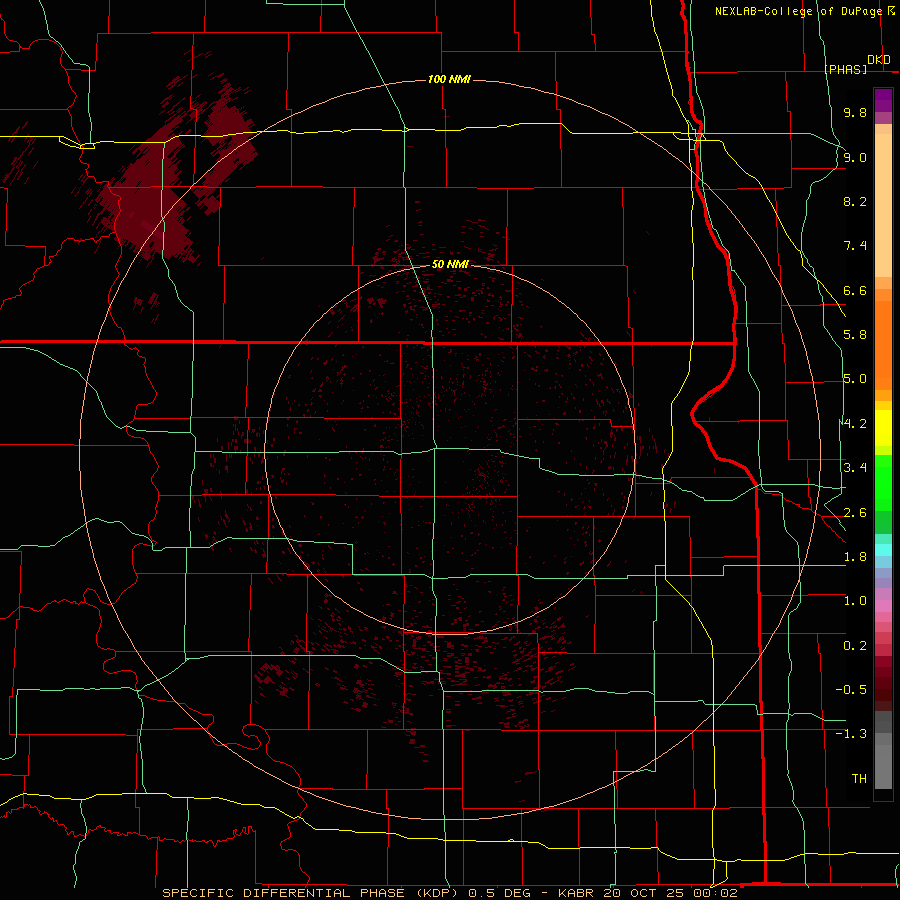Click the 6.6 scale value
900x900 pixels.
tap(855, 290)
